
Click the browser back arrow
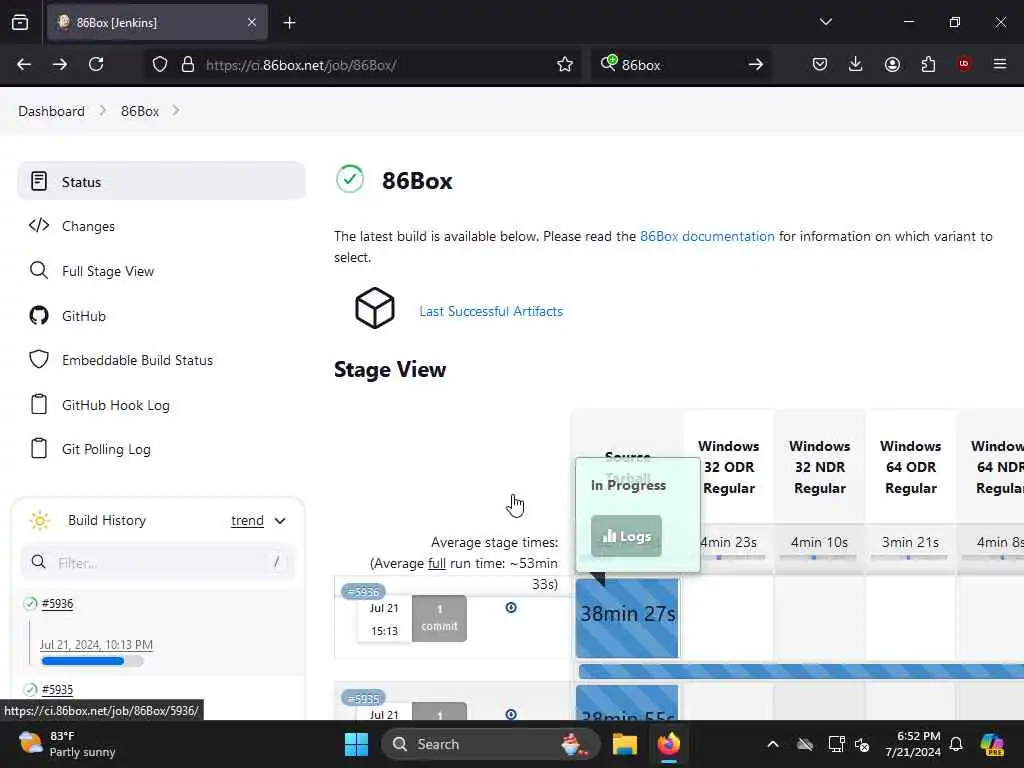click(x=24, y=64)
